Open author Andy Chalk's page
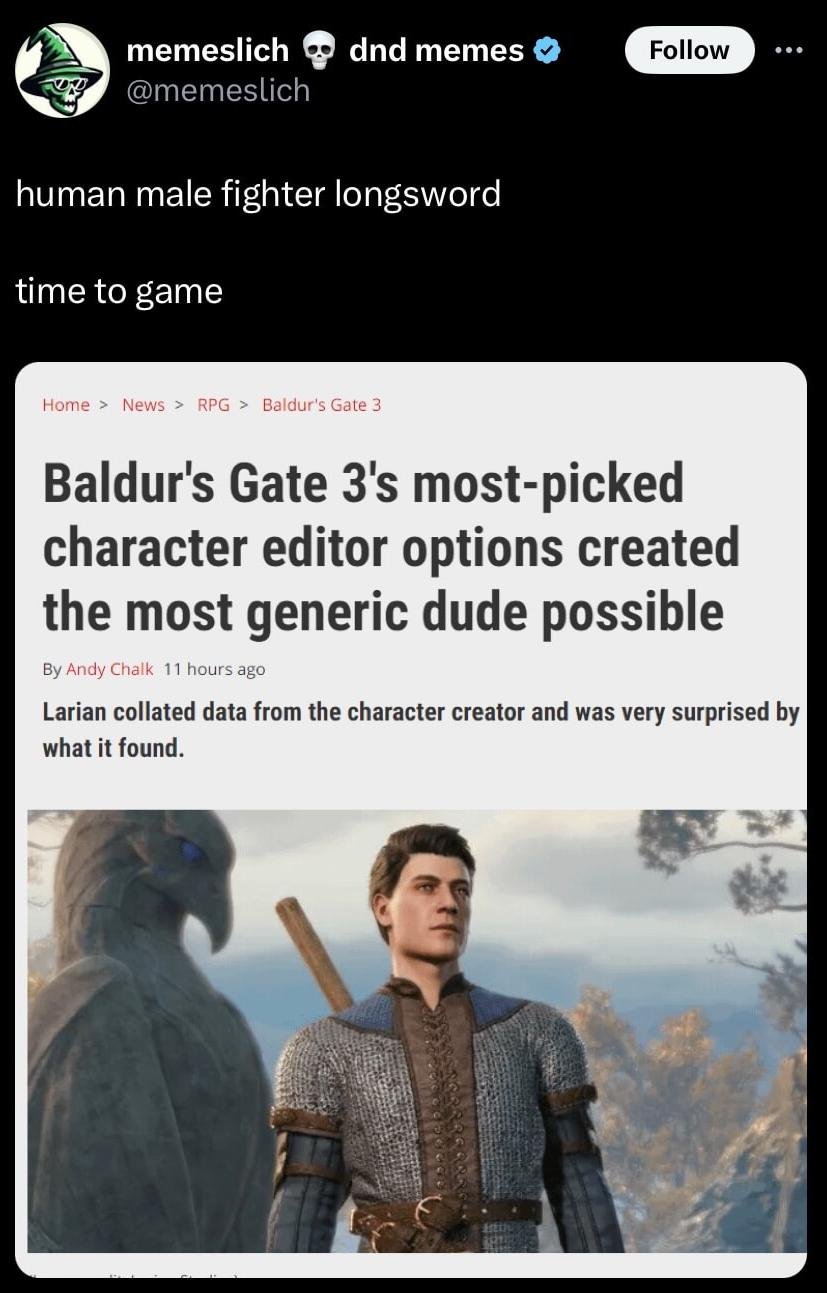 pos(109,669)
